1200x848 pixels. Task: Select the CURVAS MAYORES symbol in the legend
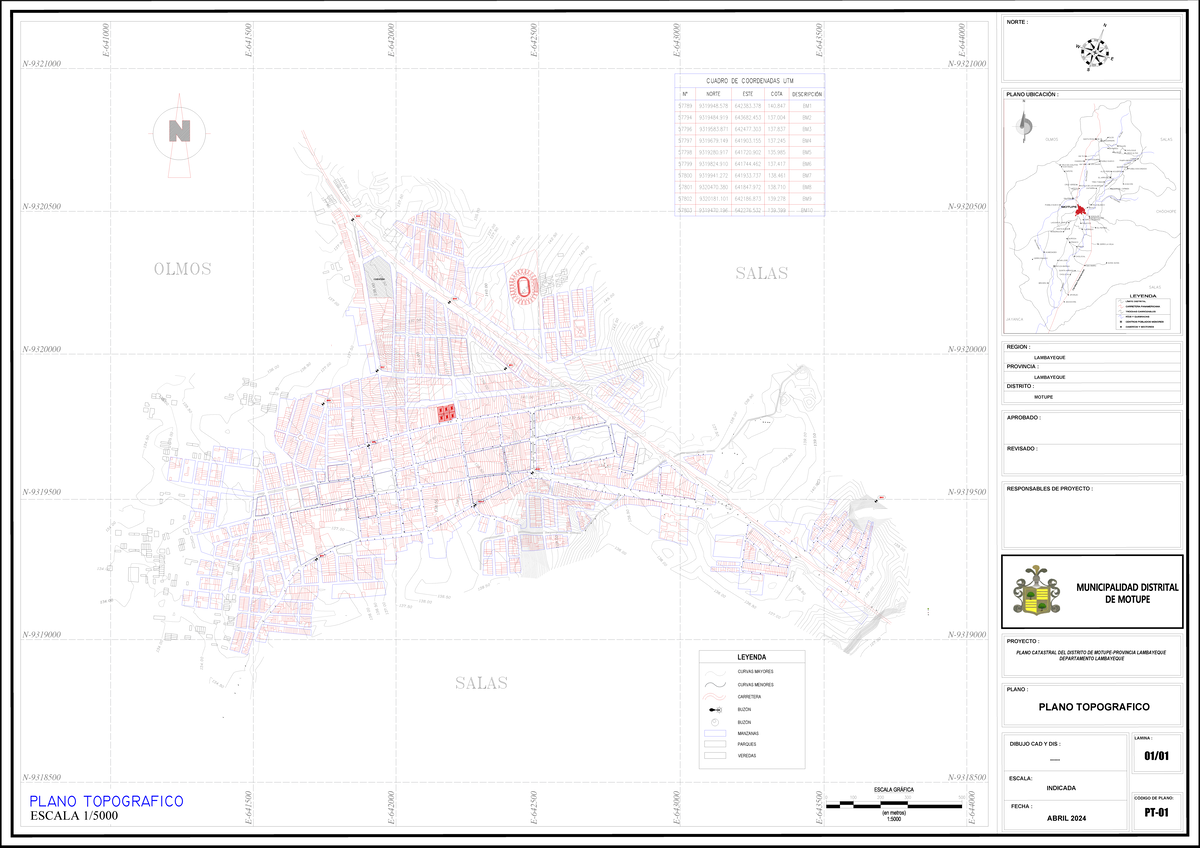(713, 672)
